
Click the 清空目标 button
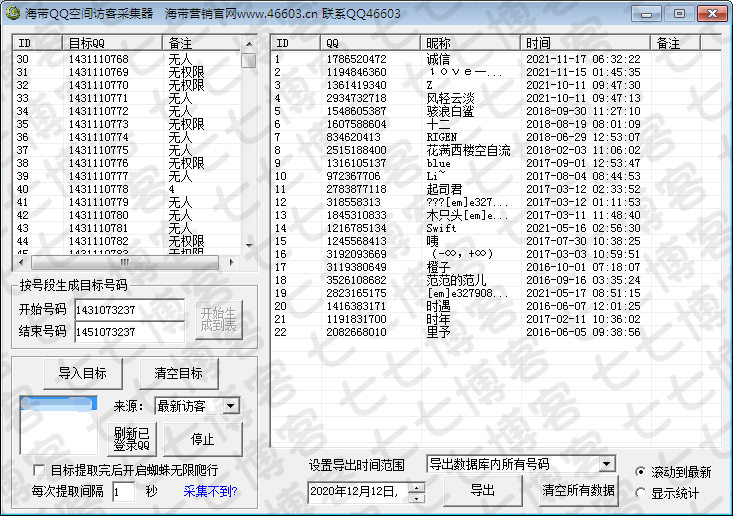point(179,373)
